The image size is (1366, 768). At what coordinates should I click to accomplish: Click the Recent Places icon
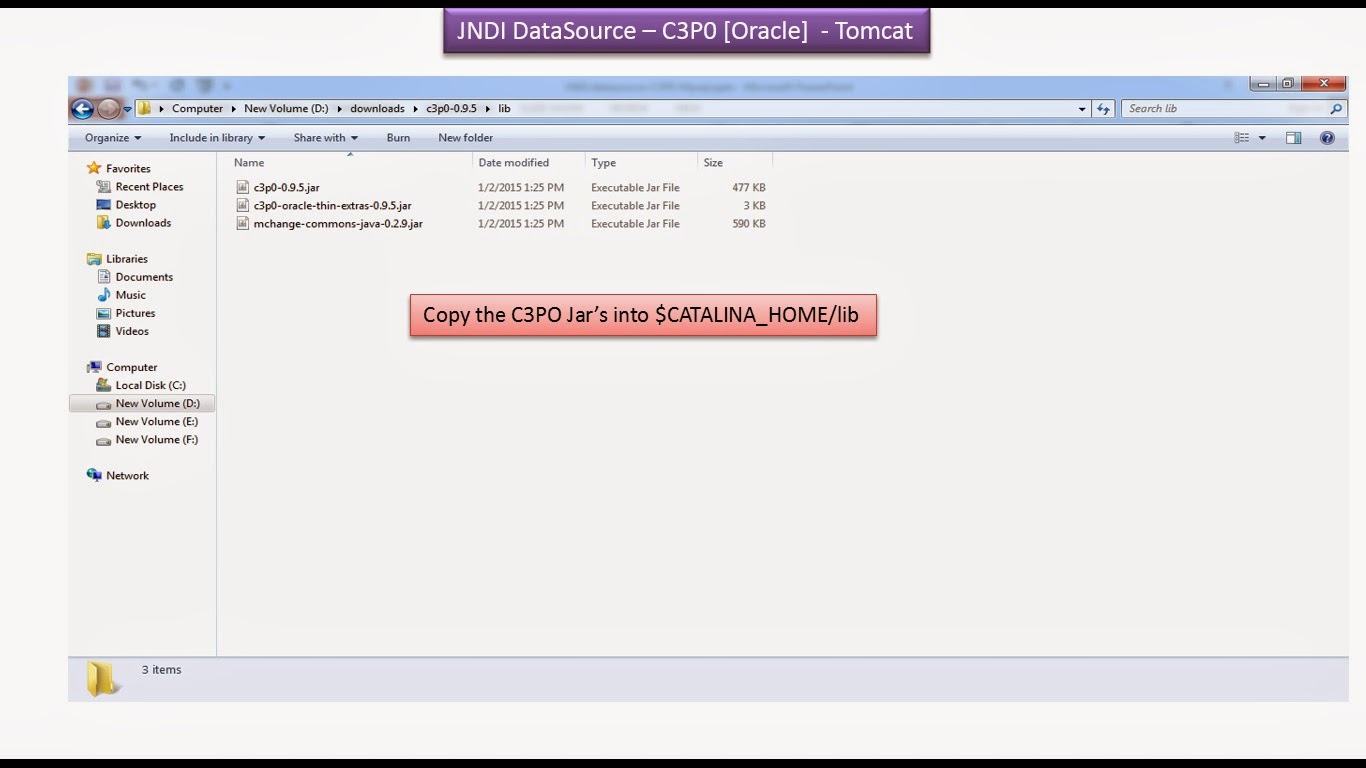(x=103, y=187)
